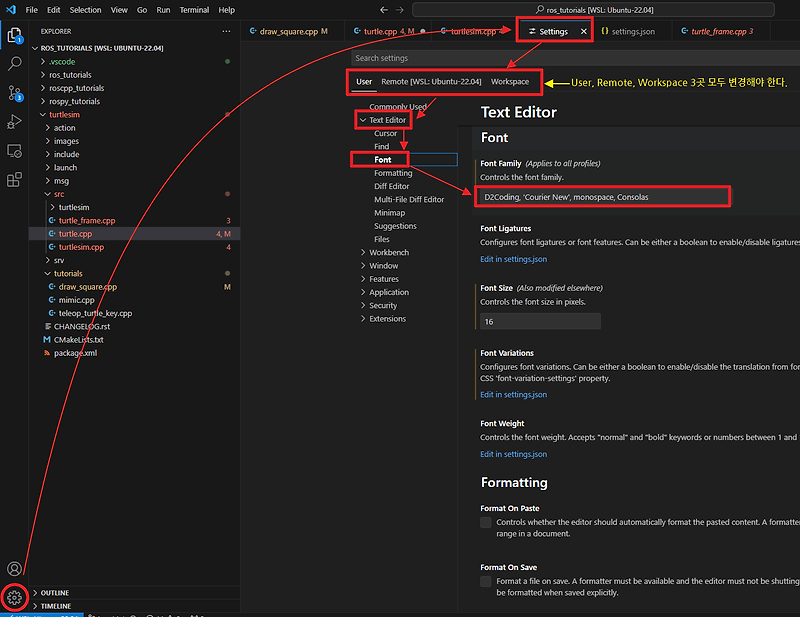Viewport: 800px width, 617px height.
Task: Switch to the settings.json tab
Action: tap(633, 31)
